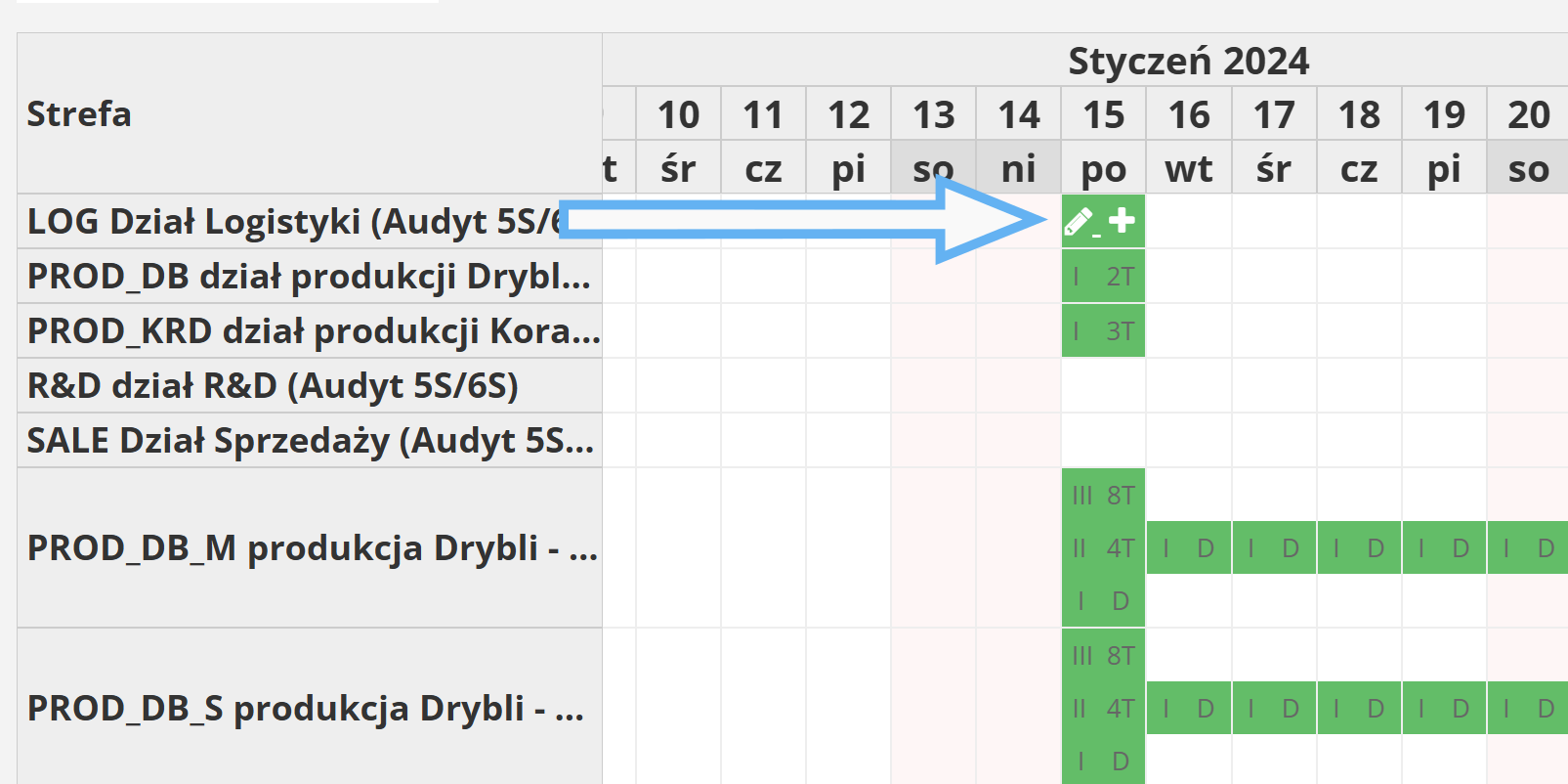This screenshot has height=784, width=1568.
Task: Click "I D" on the 16th in PROD_DB_M row
Action: [x=1188, y=548]
